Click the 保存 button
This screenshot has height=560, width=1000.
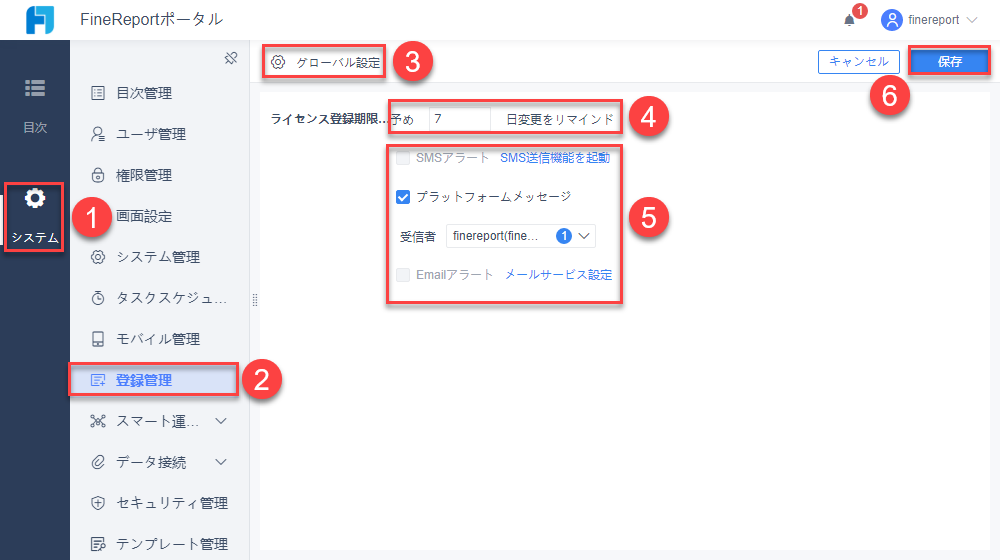coord(950,62)
